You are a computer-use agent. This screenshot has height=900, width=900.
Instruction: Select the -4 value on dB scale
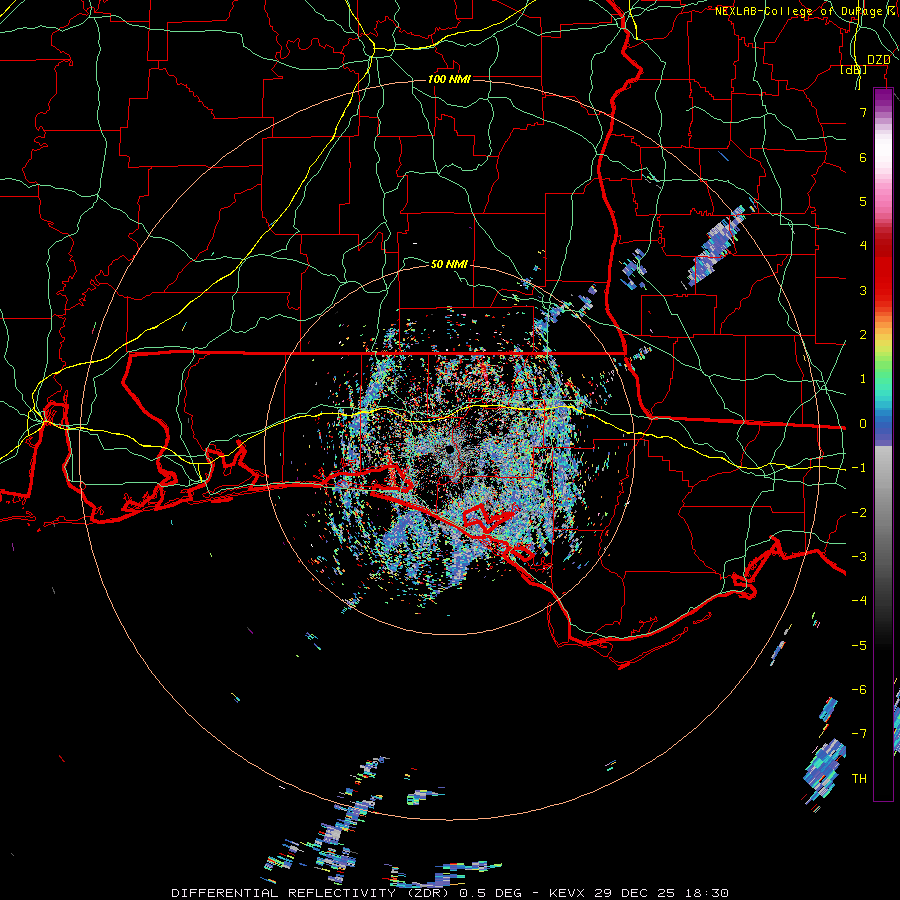coord(859,601)
